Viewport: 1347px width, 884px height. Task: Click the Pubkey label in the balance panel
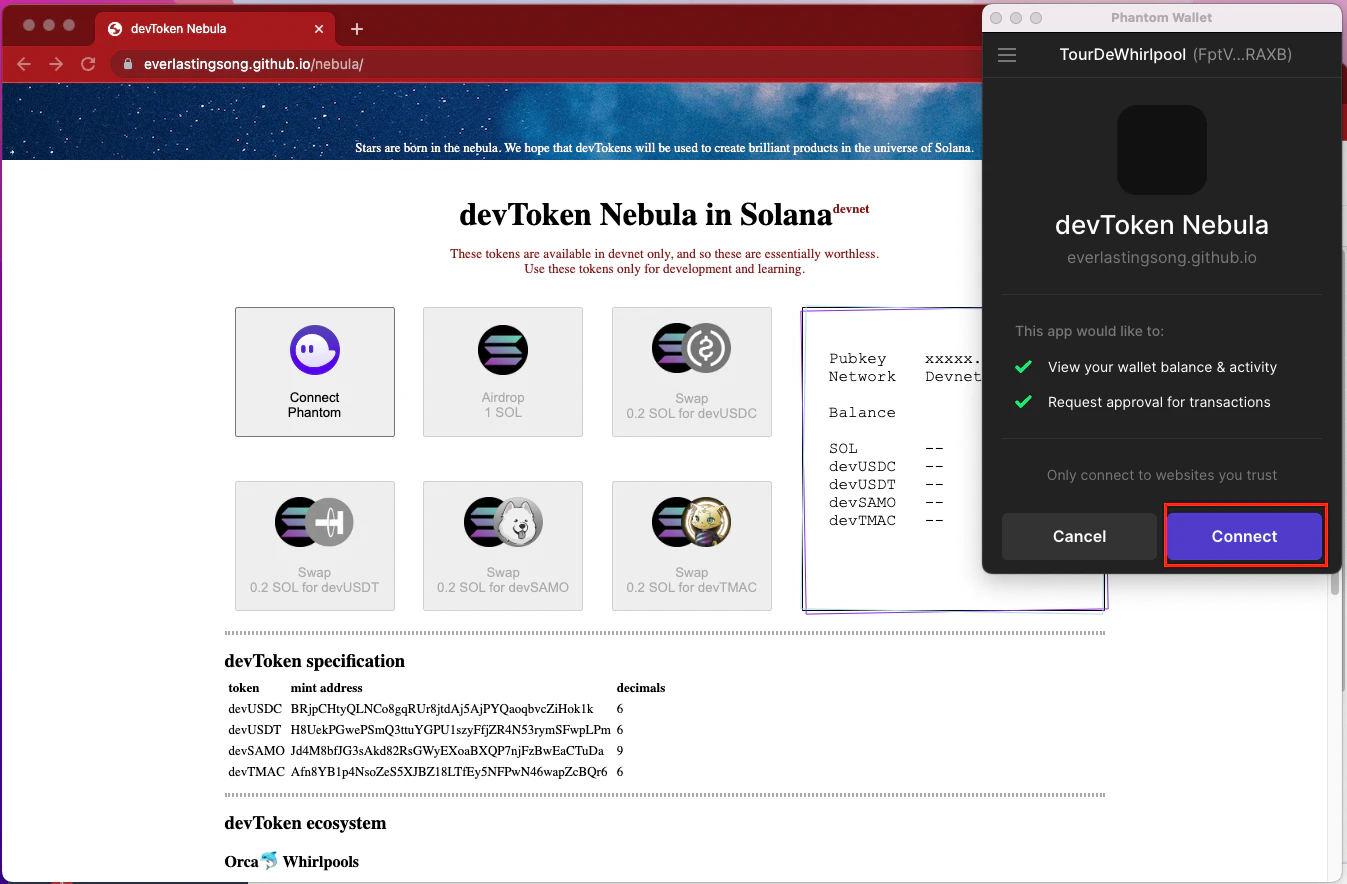858,358
